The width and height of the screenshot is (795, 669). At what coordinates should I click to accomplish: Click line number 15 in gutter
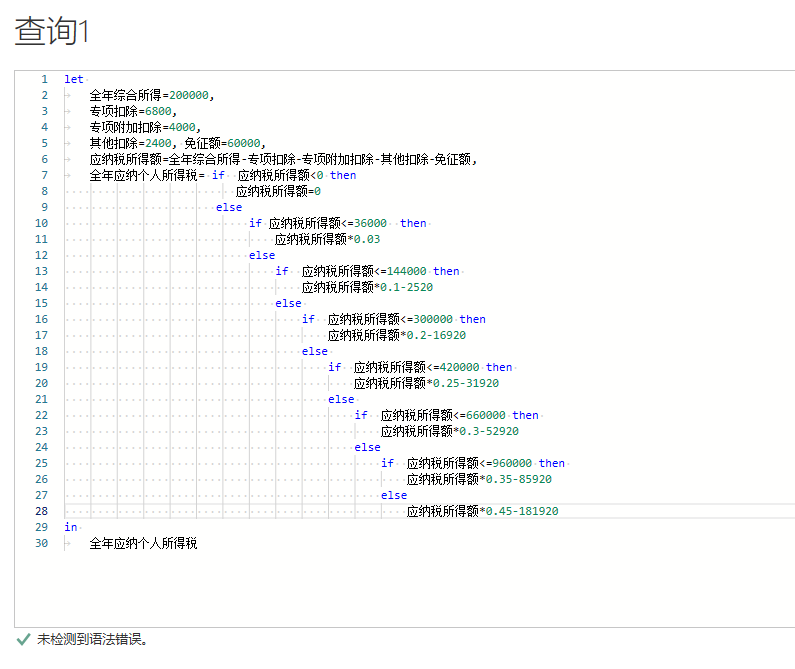(42, 303)
